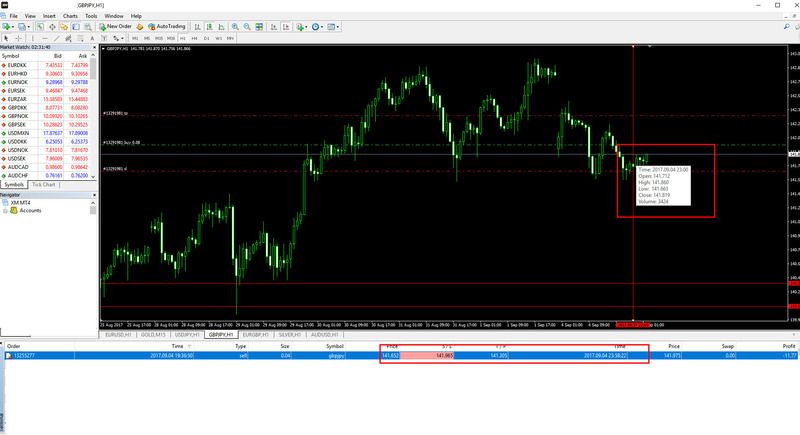Image resolution: width=800 pixels, height=435 pixels.
Task: Toggle the Auto Scroll chart icon
Action: pyautogui.click(x=274, y=27)
